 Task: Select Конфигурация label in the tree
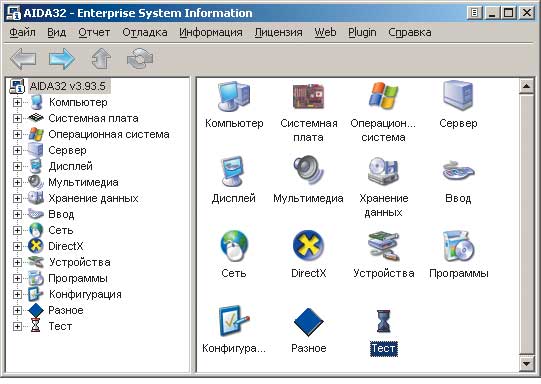pyautogui.click(x=85, y=294)
